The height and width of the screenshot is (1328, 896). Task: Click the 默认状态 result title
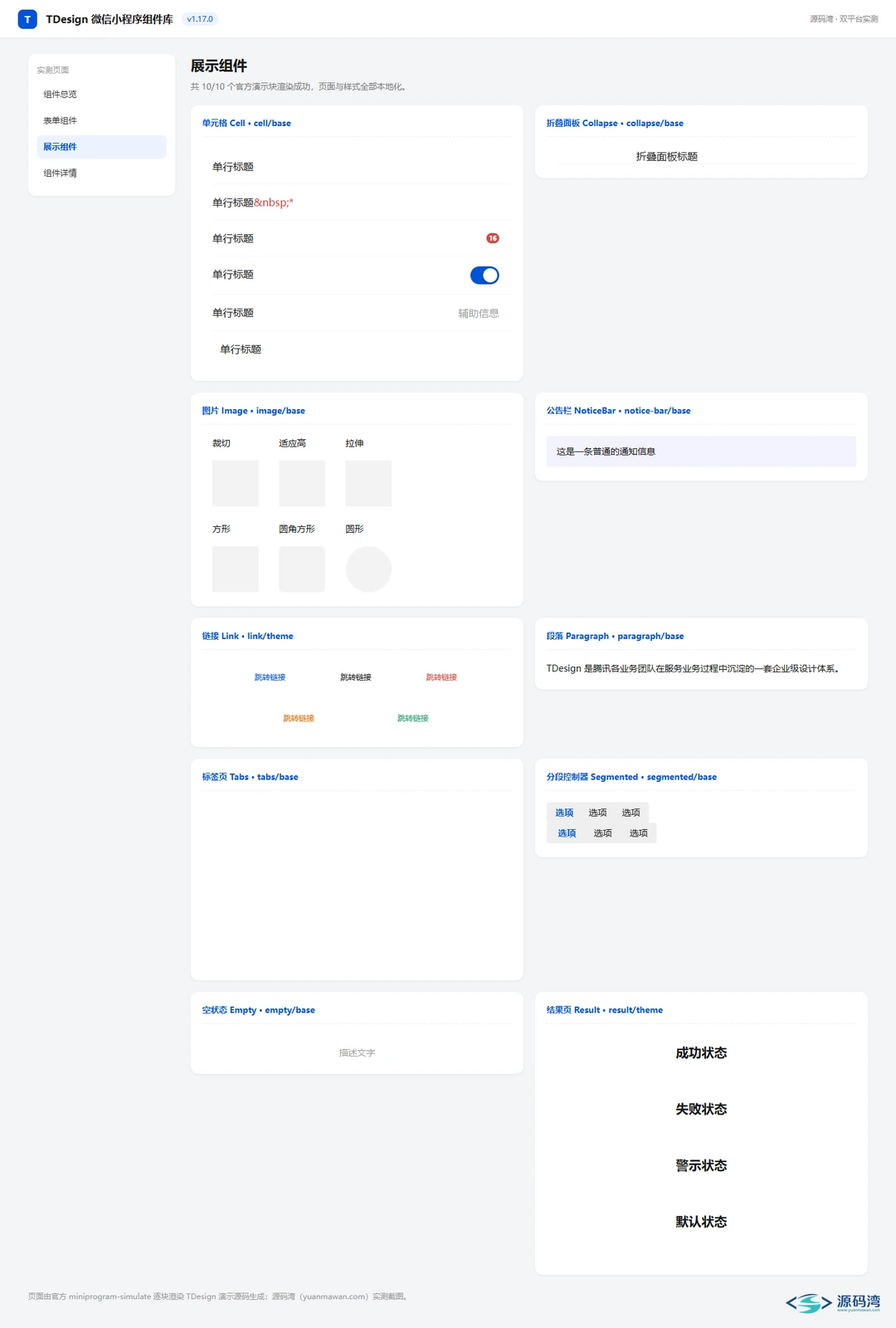(x=701, y=1222)
